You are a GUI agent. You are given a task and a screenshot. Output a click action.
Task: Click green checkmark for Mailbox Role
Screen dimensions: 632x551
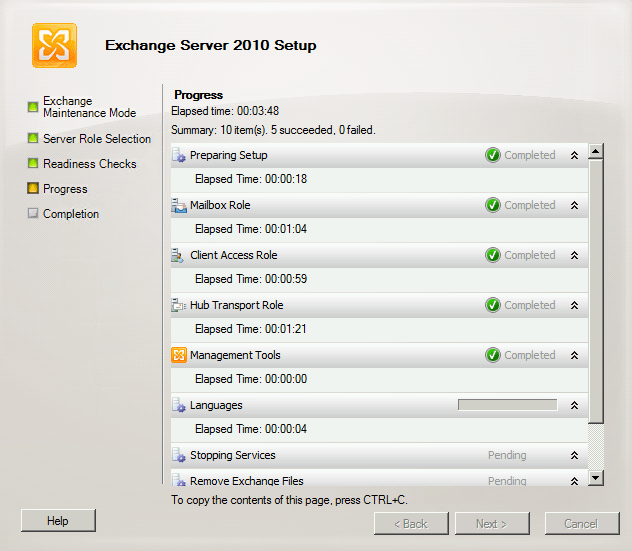click(x=493, y=205)
